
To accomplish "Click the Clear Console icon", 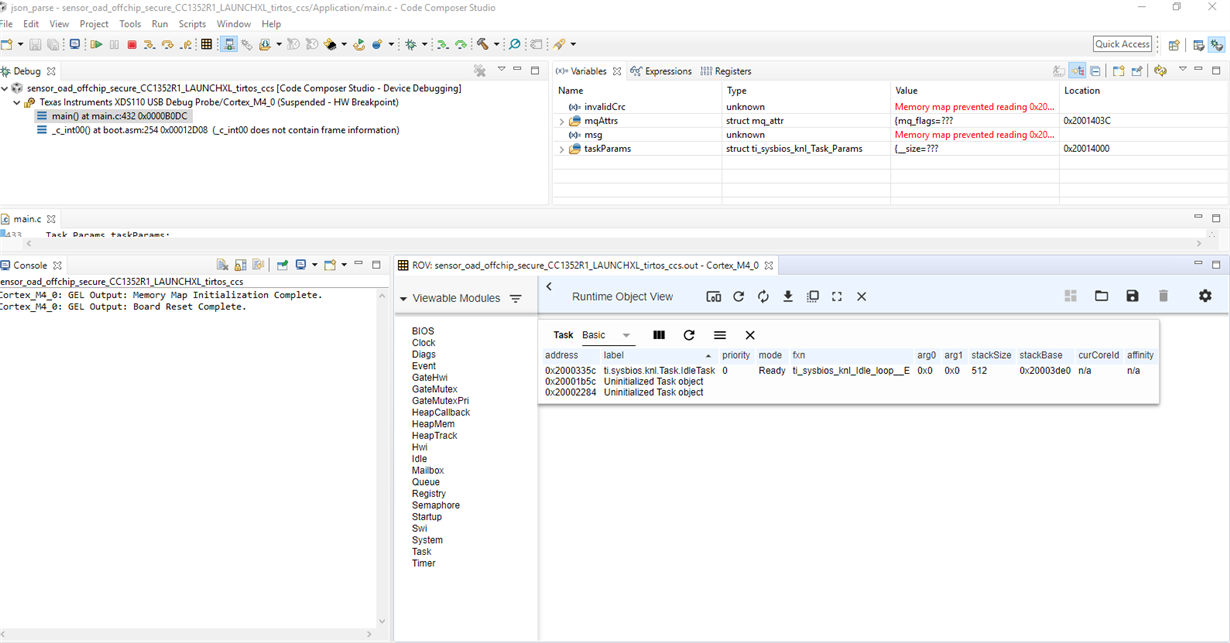I will tap(223, 265).
